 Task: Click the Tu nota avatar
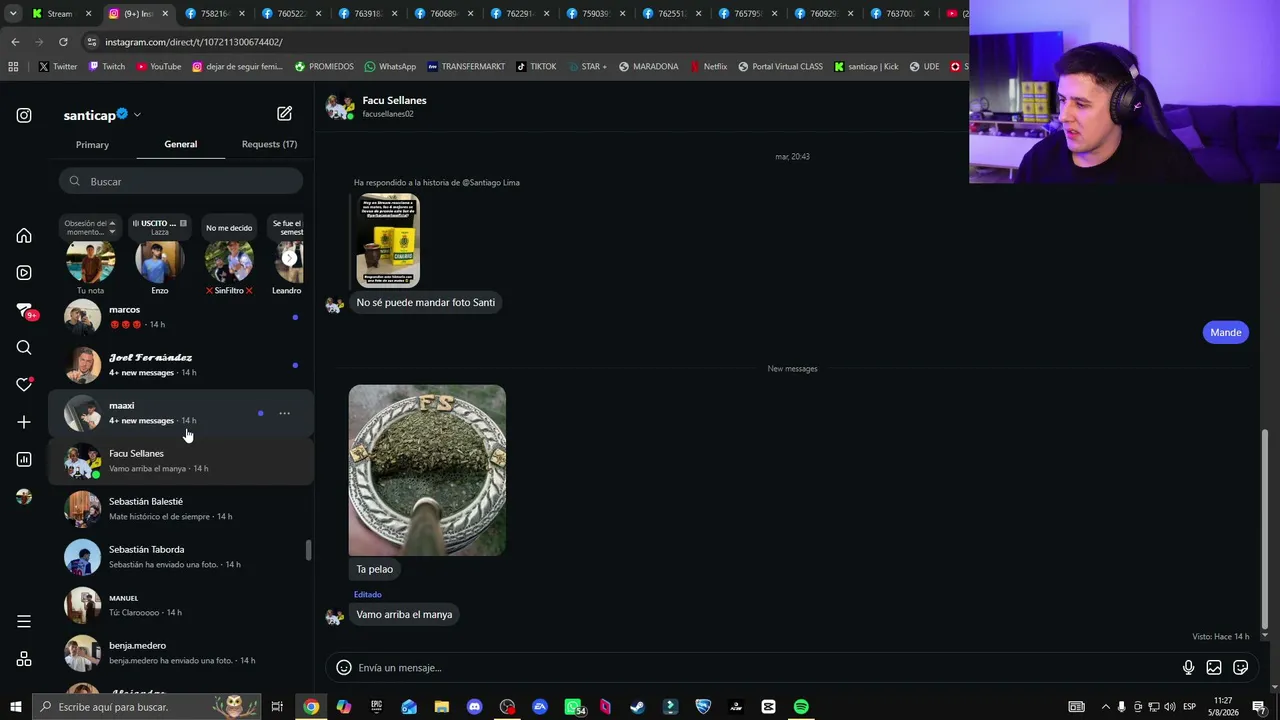[x=90, y=261]
